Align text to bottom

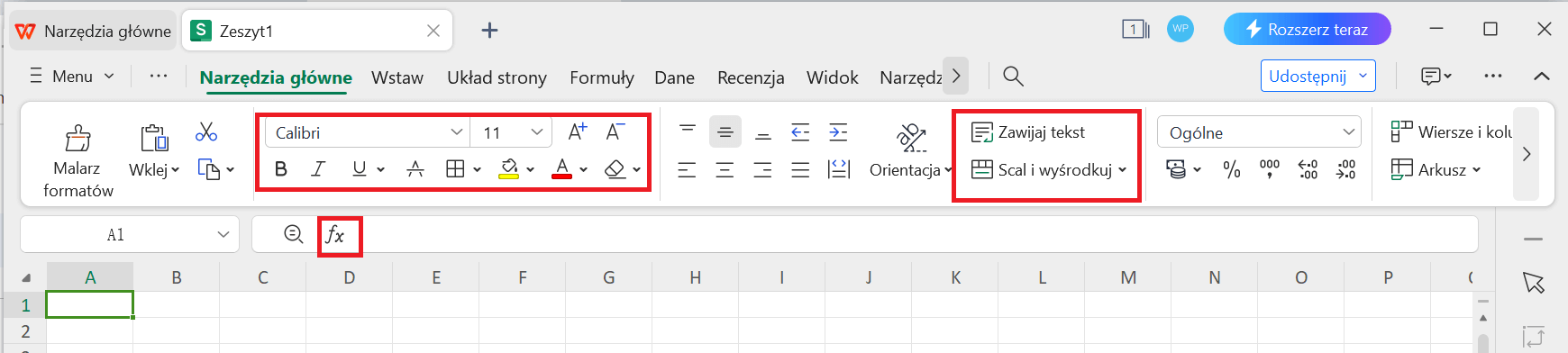763,132
